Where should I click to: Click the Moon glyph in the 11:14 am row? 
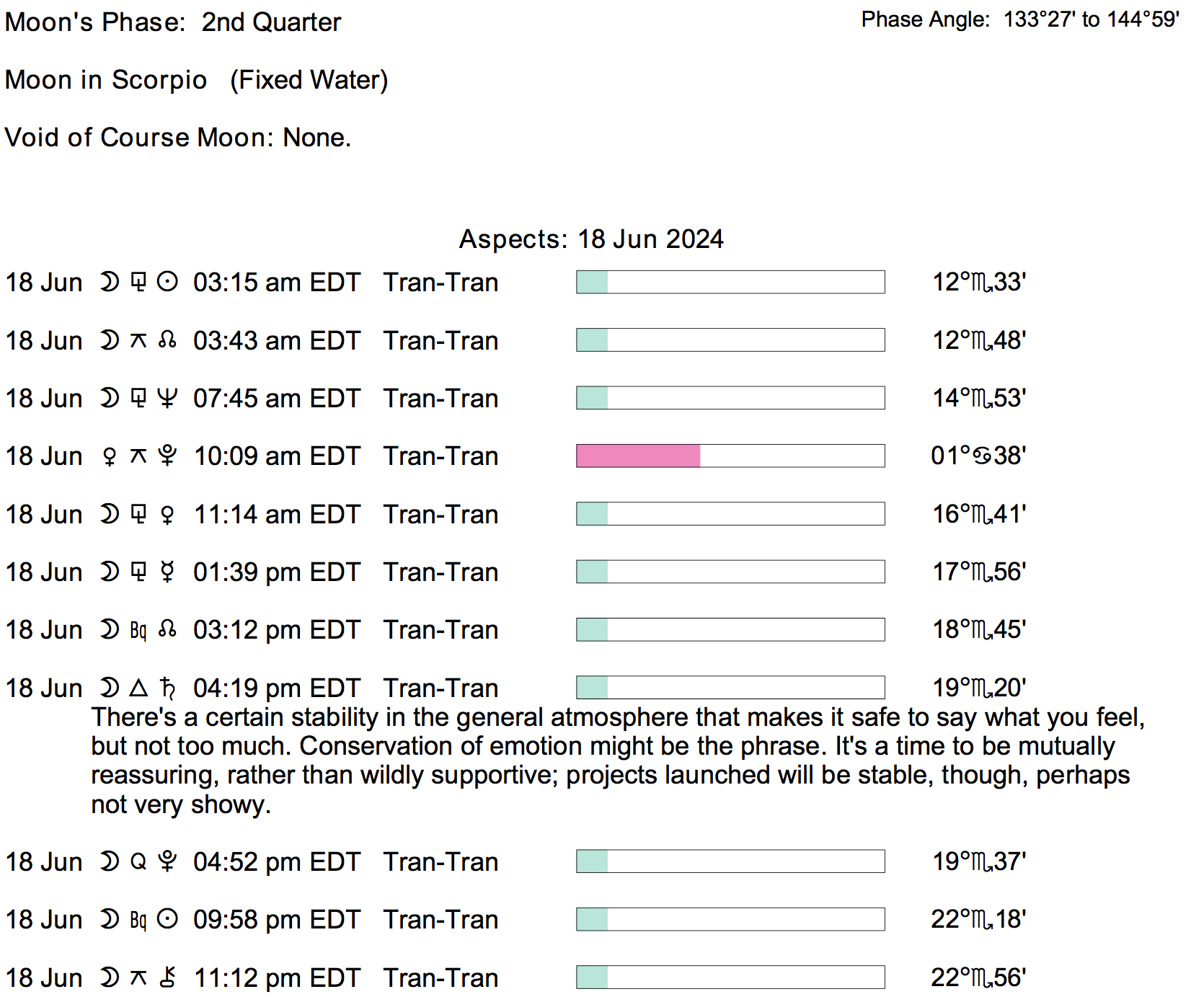(x=110, y=515)
